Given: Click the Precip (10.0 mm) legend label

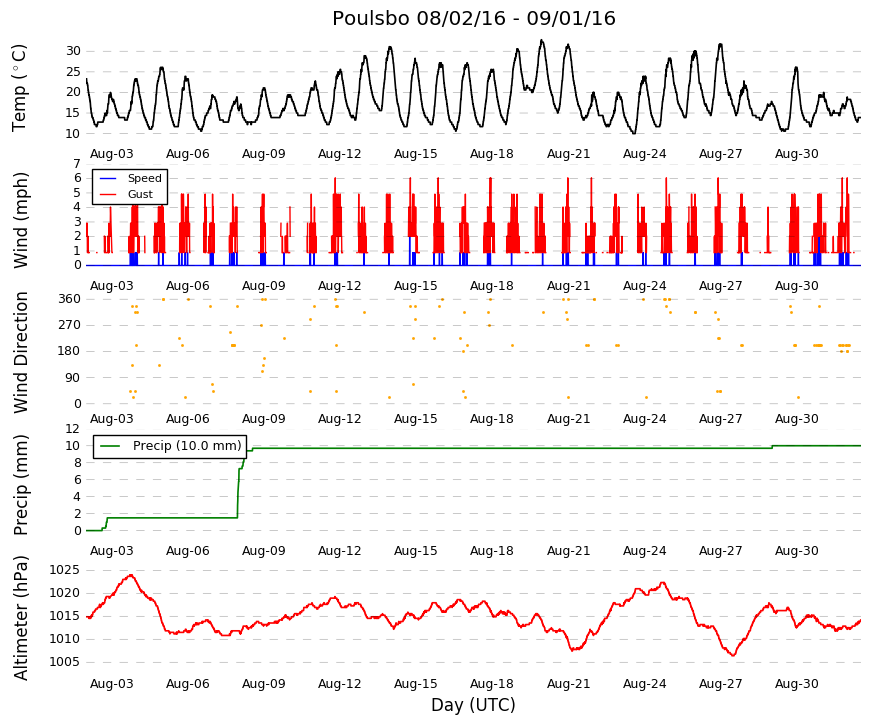Looking at the screenshot, I should pyautogui.click(x=187, y=446).
